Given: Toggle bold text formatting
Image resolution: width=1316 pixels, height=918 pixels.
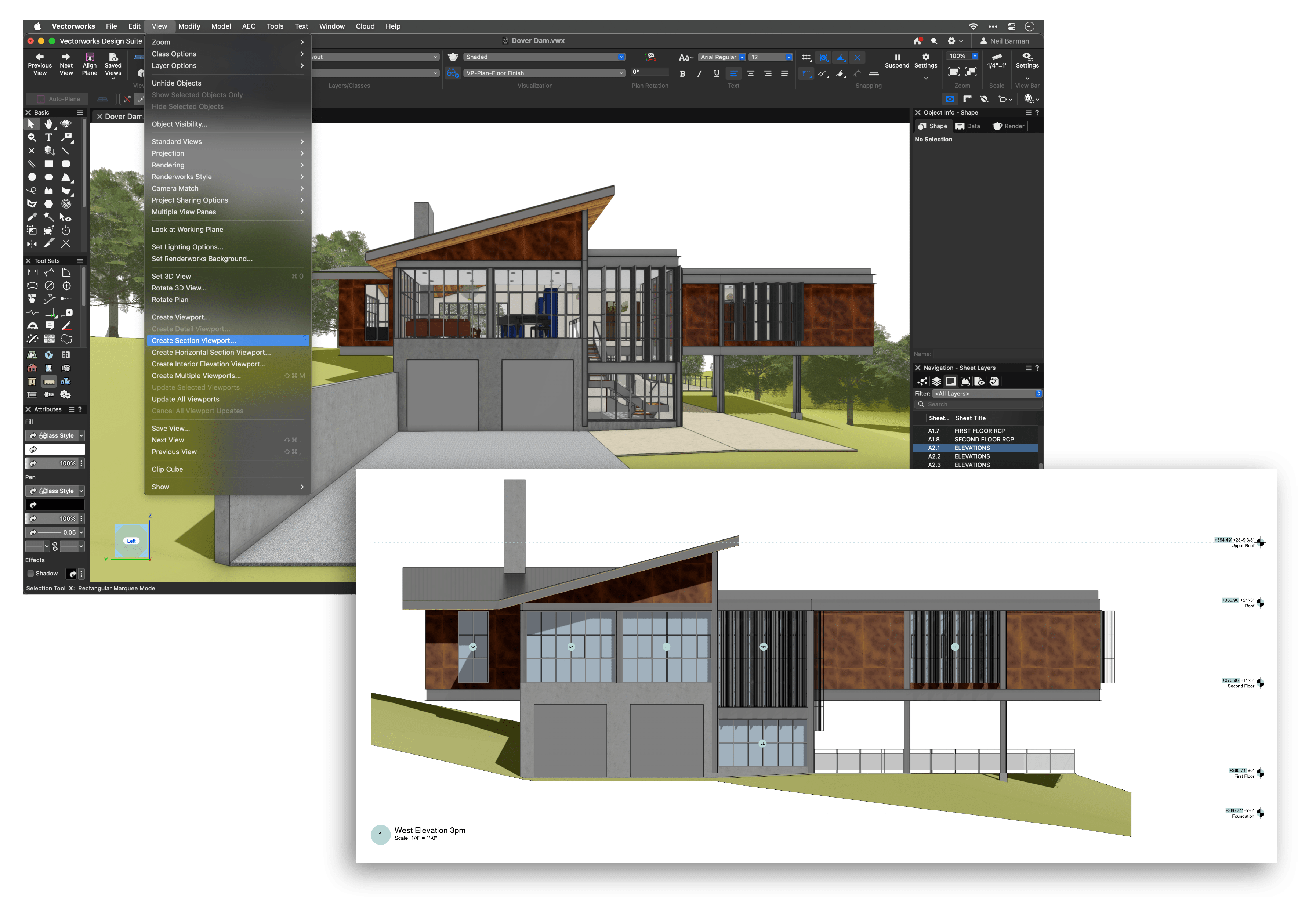Looking at the screenshot, I should point(682,73).
